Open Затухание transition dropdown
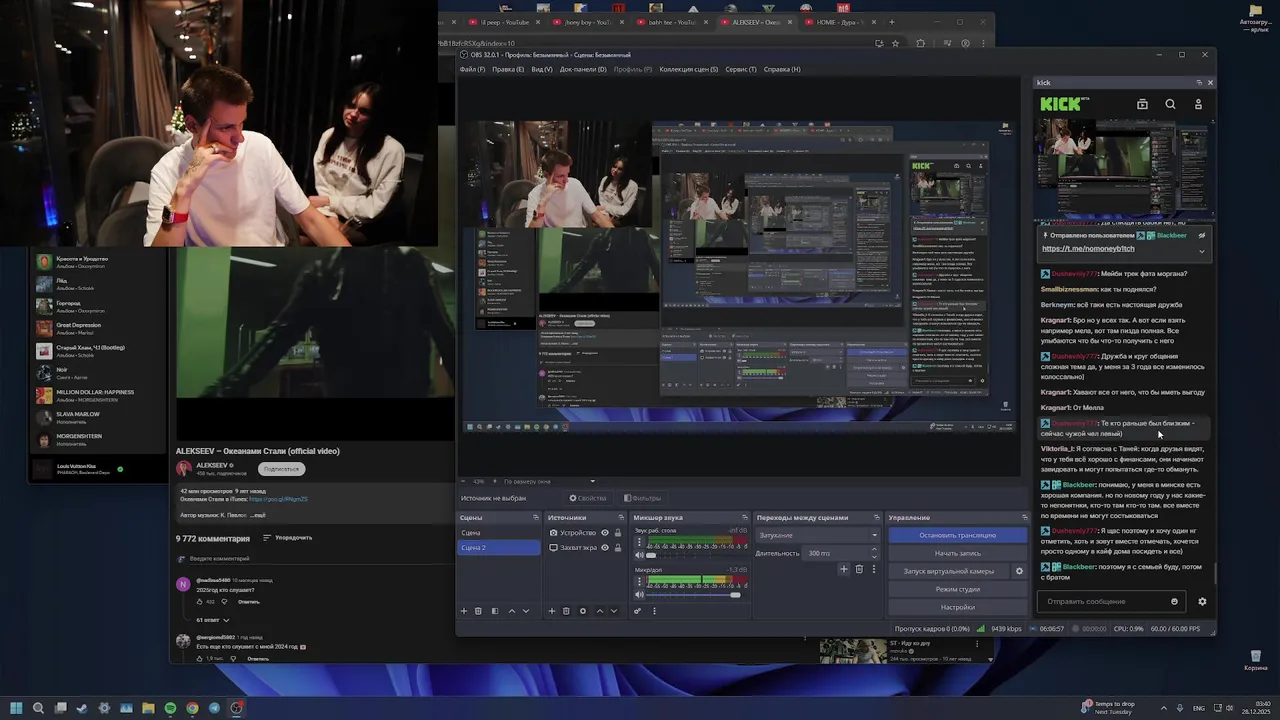The width and height of the screenshot is (1280, 720). click(x=818, y=535)
